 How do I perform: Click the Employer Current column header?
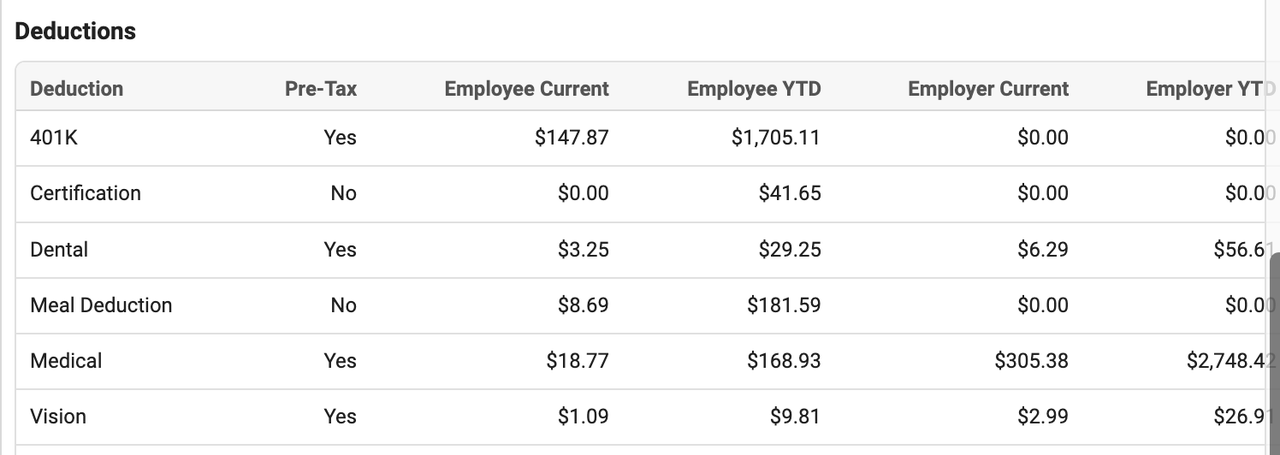coord(988,89)
